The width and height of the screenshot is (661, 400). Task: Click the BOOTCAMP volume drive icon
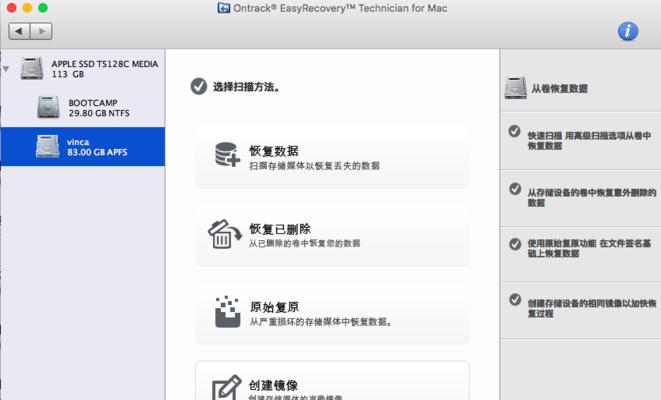(48, 107)
